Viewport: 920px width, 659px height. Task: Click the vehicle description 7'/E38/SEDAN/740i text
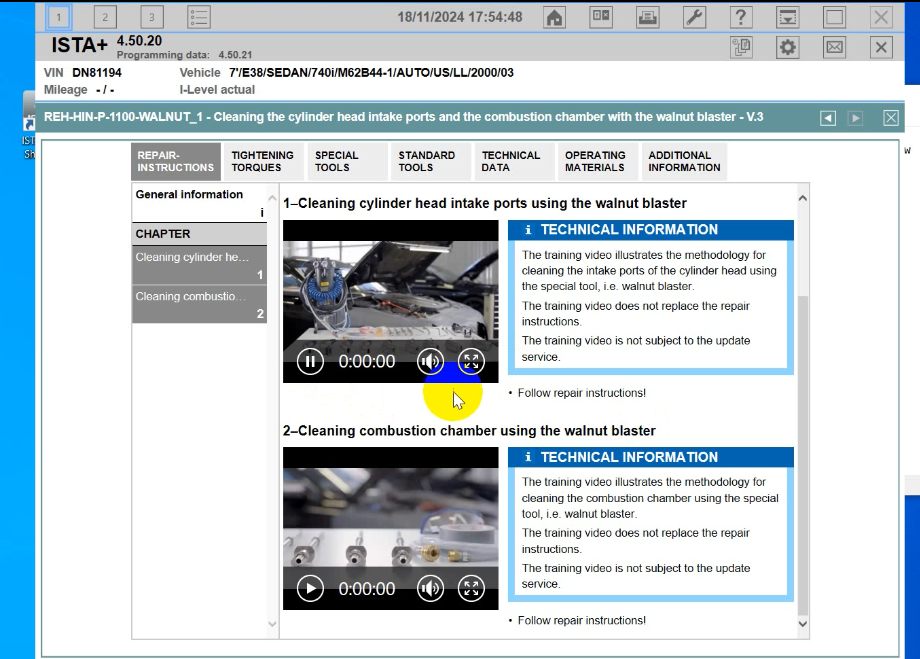371,73
